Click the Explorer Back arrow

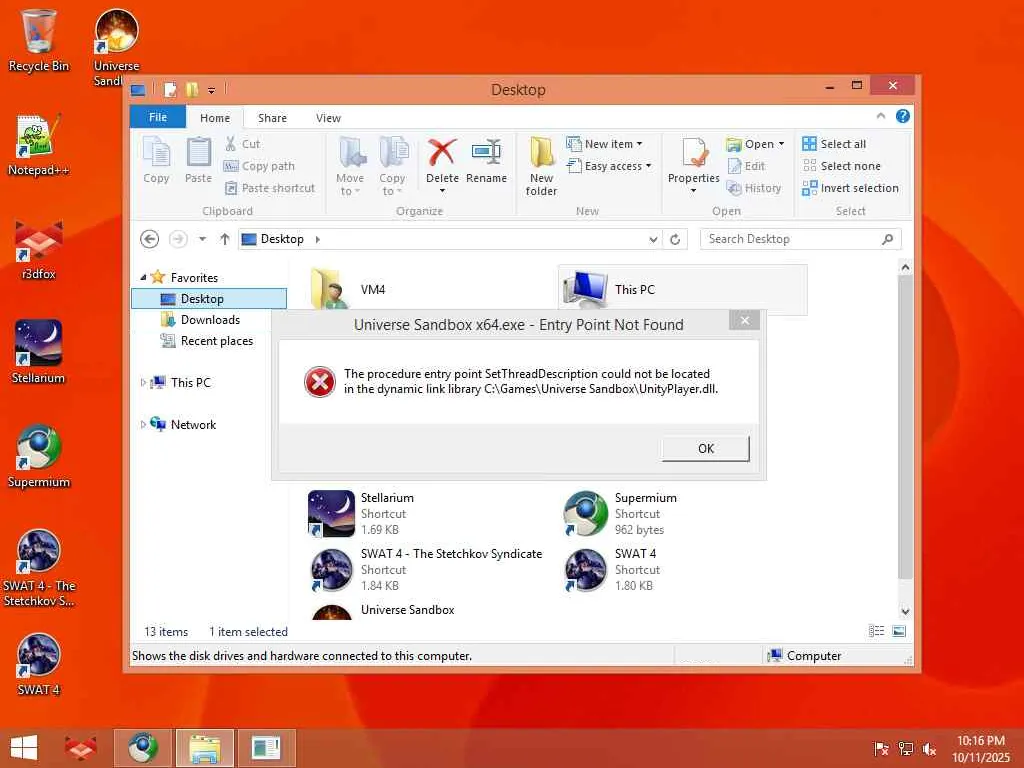[150, 239]
